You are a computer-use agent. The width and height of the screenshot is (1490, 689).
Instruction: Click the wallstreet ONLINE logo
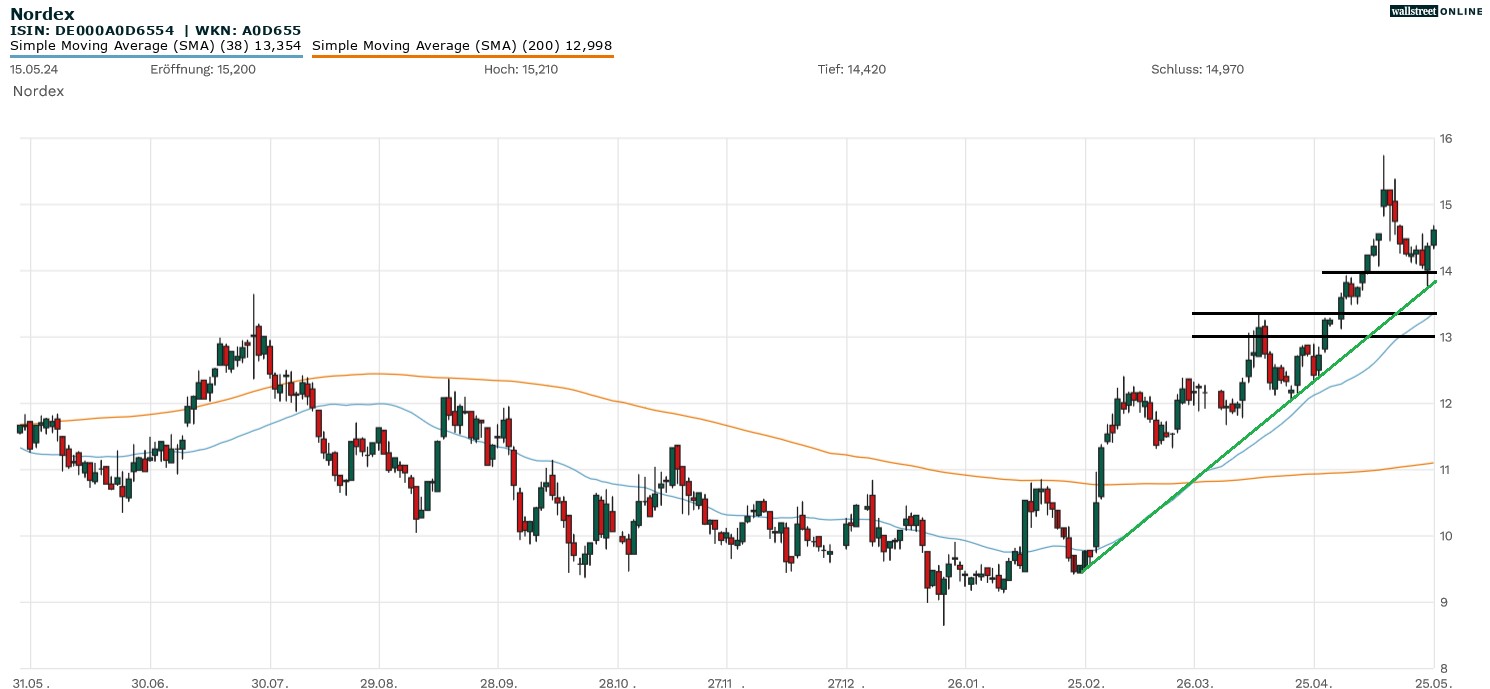[1436, 11]
